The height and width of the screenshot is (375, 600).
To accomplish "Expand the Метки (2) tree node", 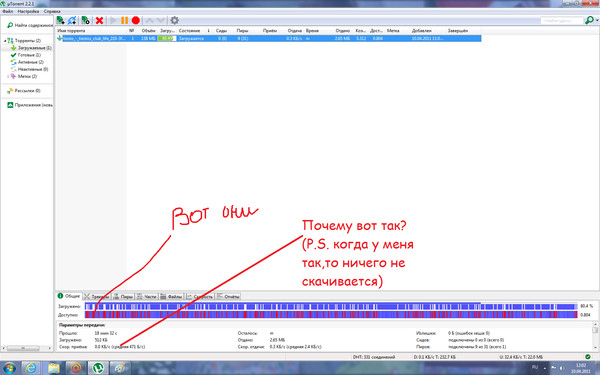I will point(8,77).
